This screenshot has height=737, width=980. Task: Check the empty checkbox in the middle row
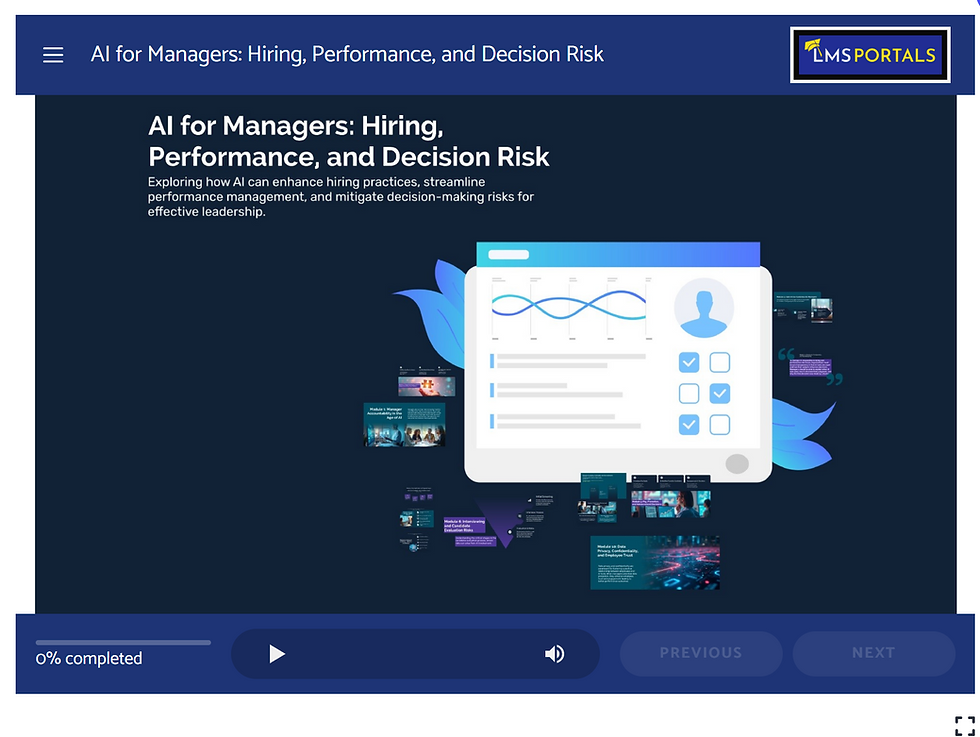[688, 393]
